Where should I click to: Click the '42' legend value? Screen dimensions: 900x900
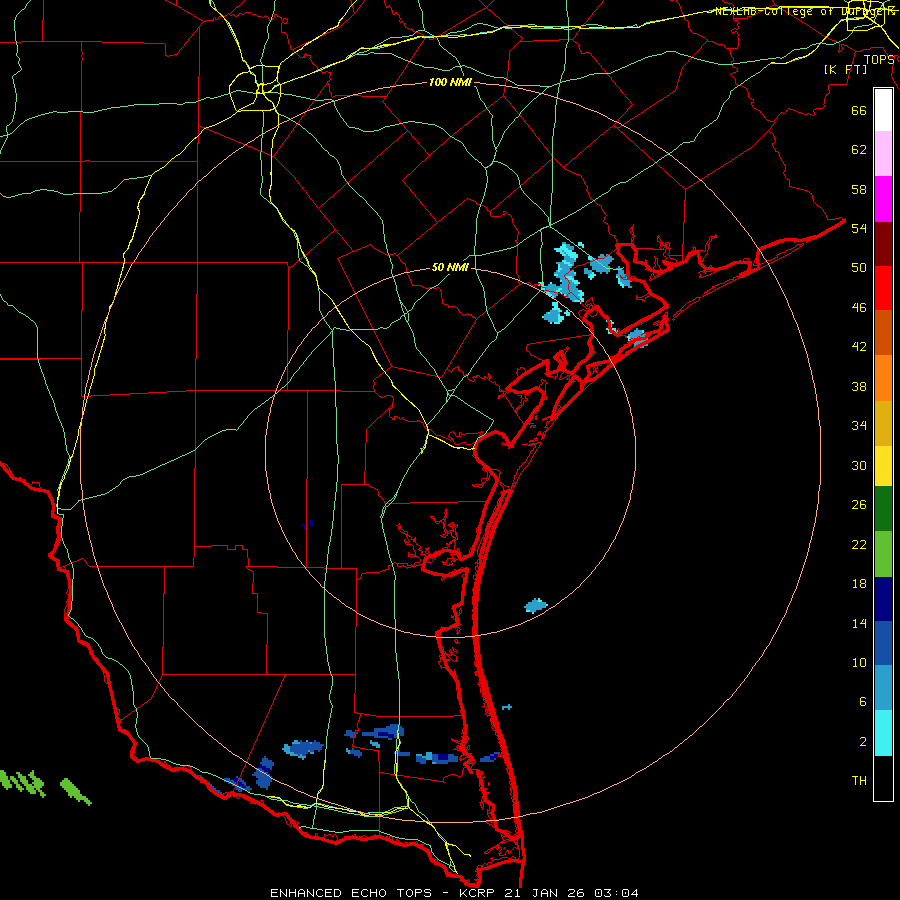tap(859, 347)
